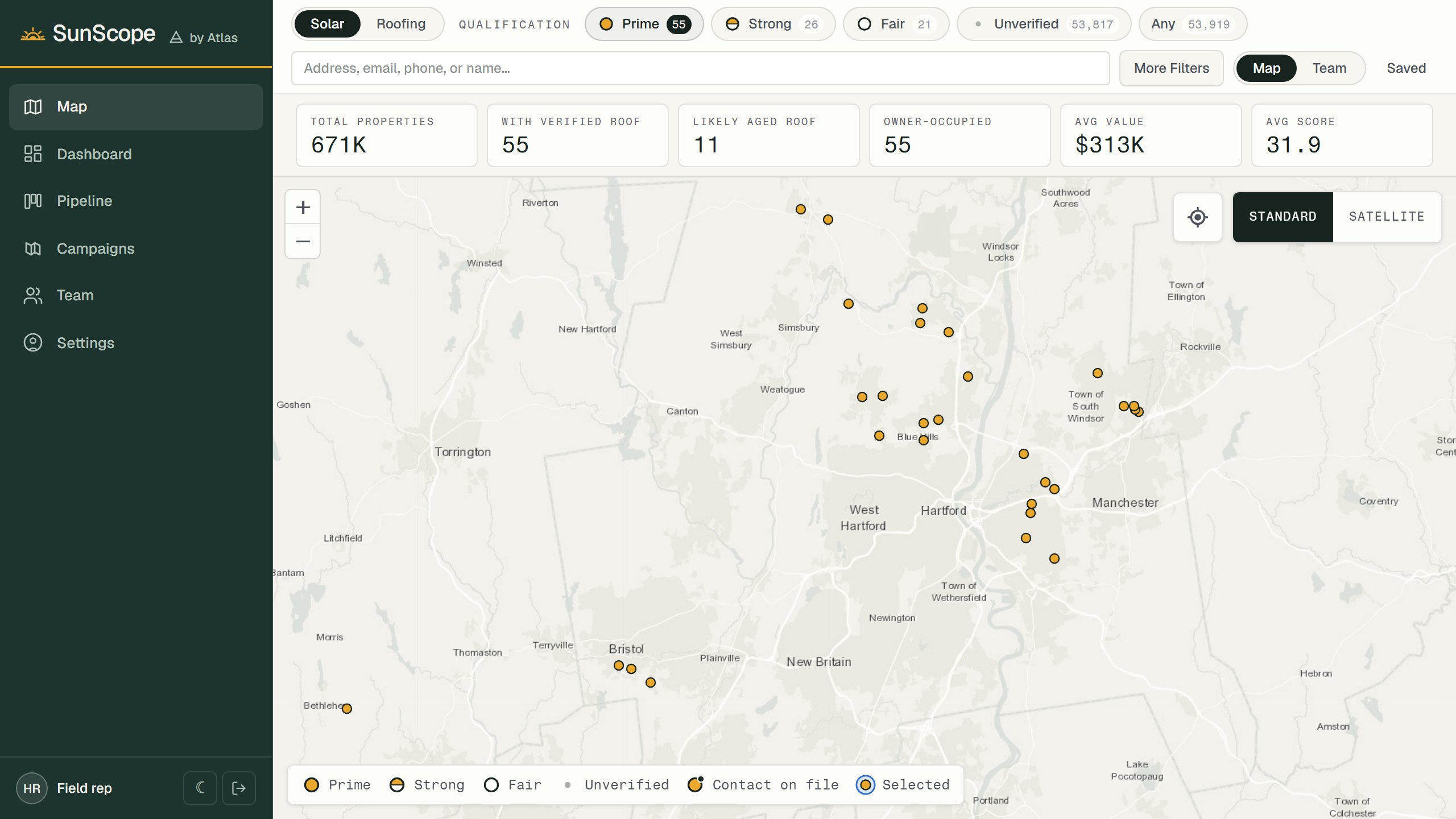Viewport: 1456px width, 819px height.
Task: Open Saved searches
Action: point(1407,68)
